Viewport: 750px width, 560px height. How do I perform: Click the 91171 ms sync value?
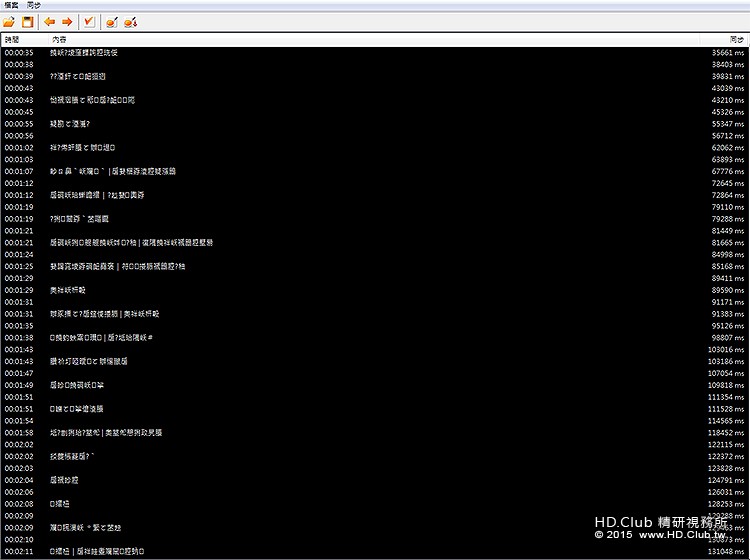(728, 302)
